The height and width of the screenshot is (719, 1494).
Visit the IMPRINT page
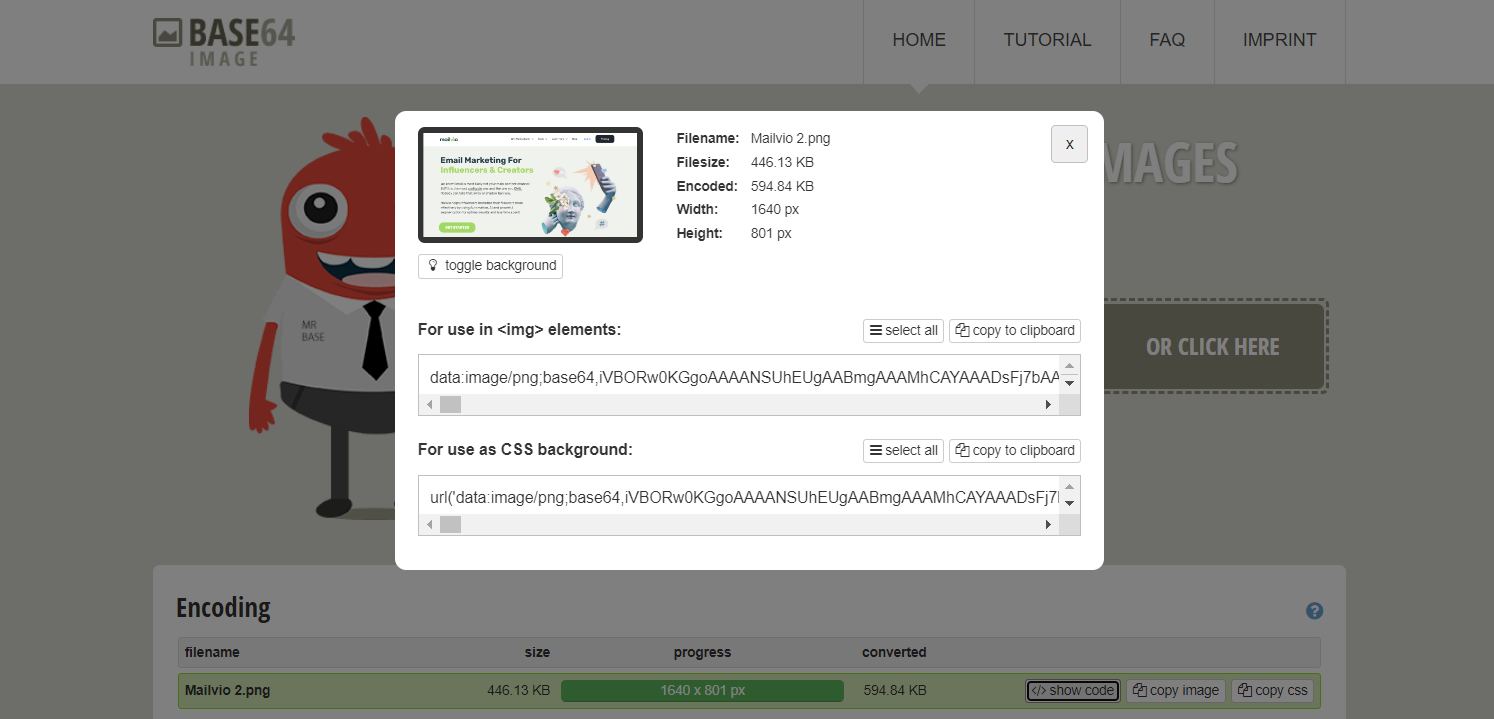pyautogui.click(x=1279, y=40)
